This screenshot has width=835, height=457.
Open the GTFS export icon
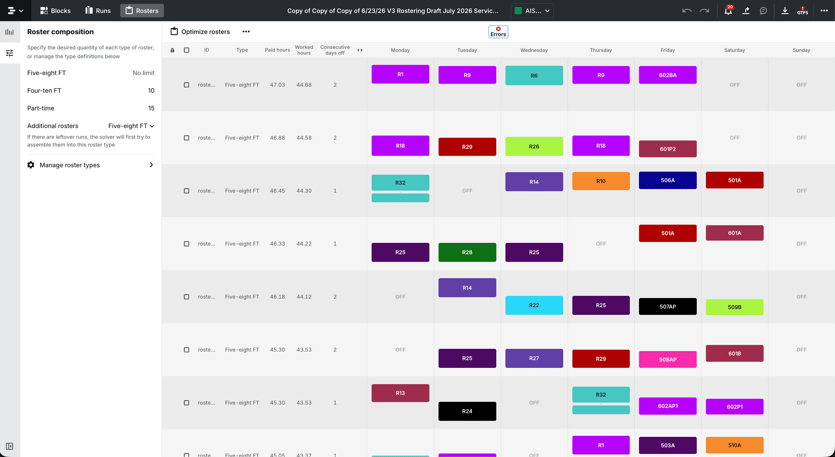[x=802, y=11]
